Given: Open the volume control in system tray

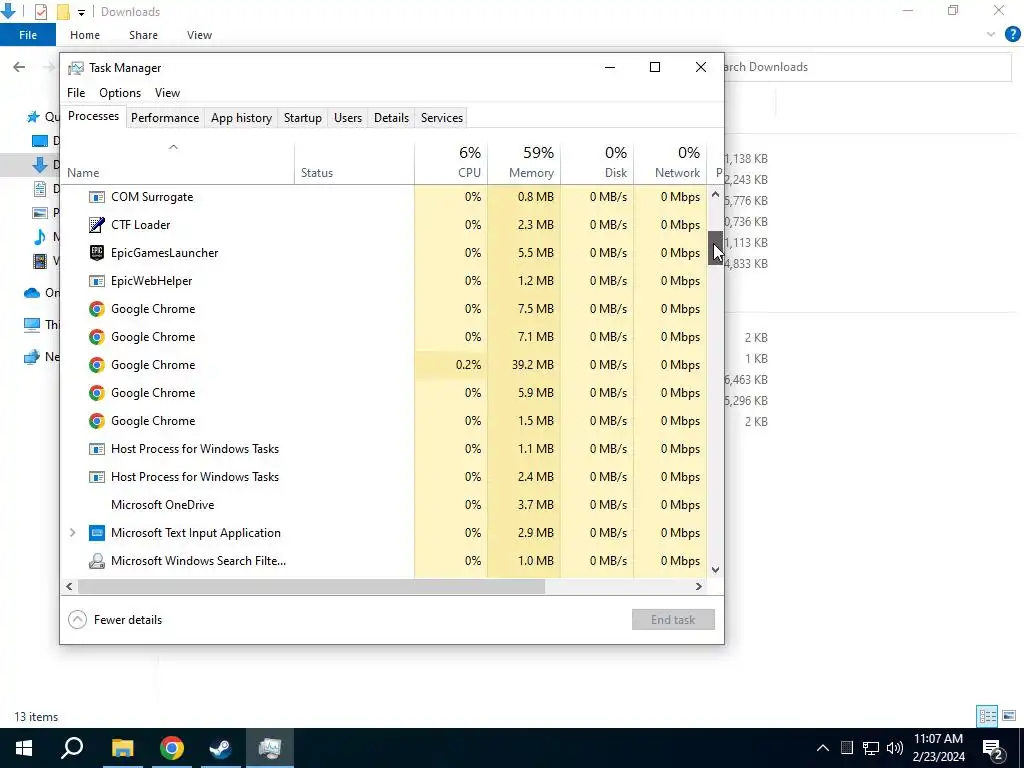Looking at the screenshot, I should click(895, 748).
